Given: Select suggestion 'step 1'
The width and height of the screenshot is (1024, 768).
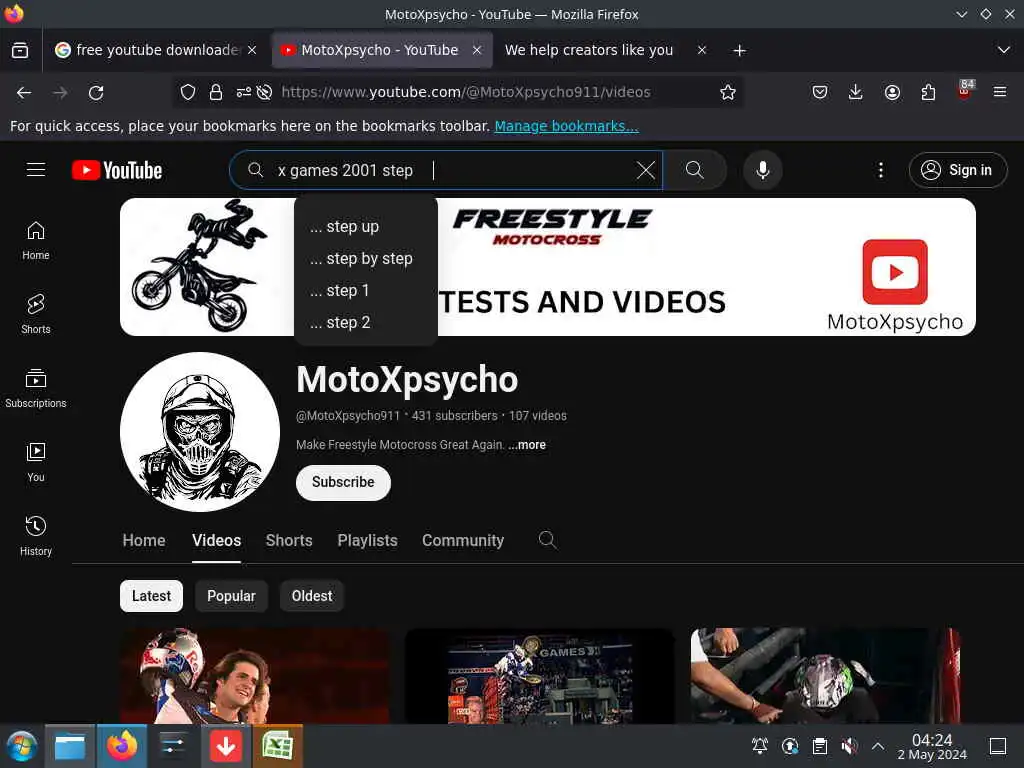Looking at the screenshot, I should (366, 291).
